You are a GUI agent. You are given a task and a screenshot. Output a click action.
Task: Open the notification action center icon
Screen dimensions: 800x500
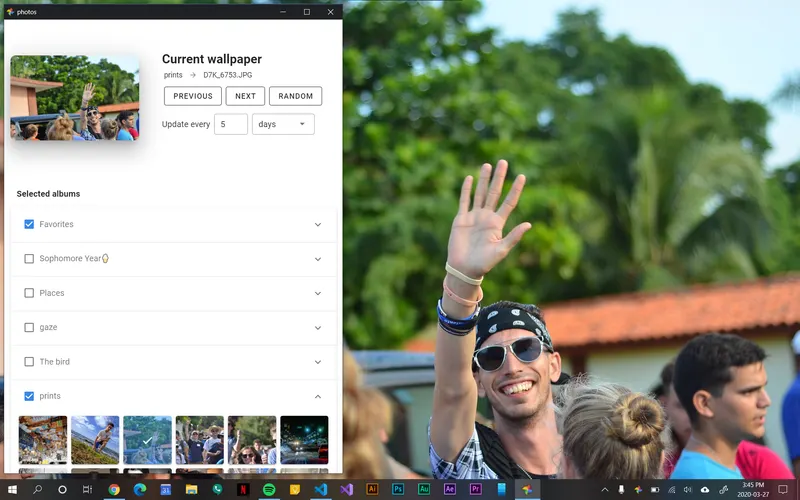tap(783, 490)
